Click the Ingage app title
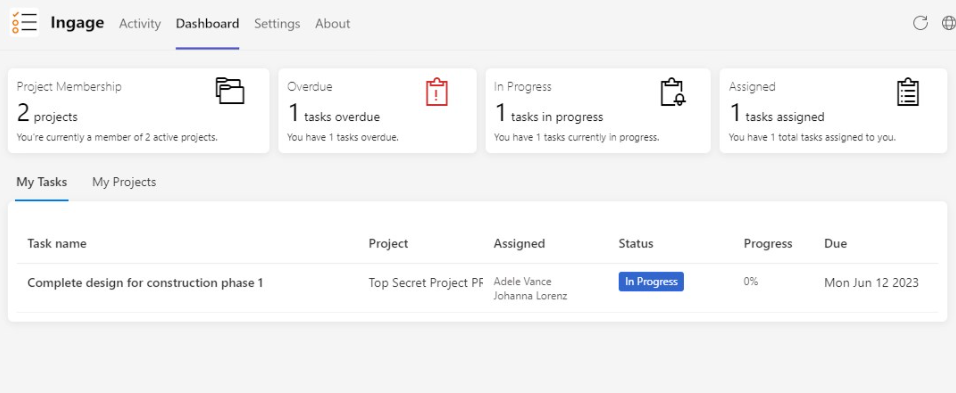The height and width of the screenshot is (393, 956). point(77,23)
